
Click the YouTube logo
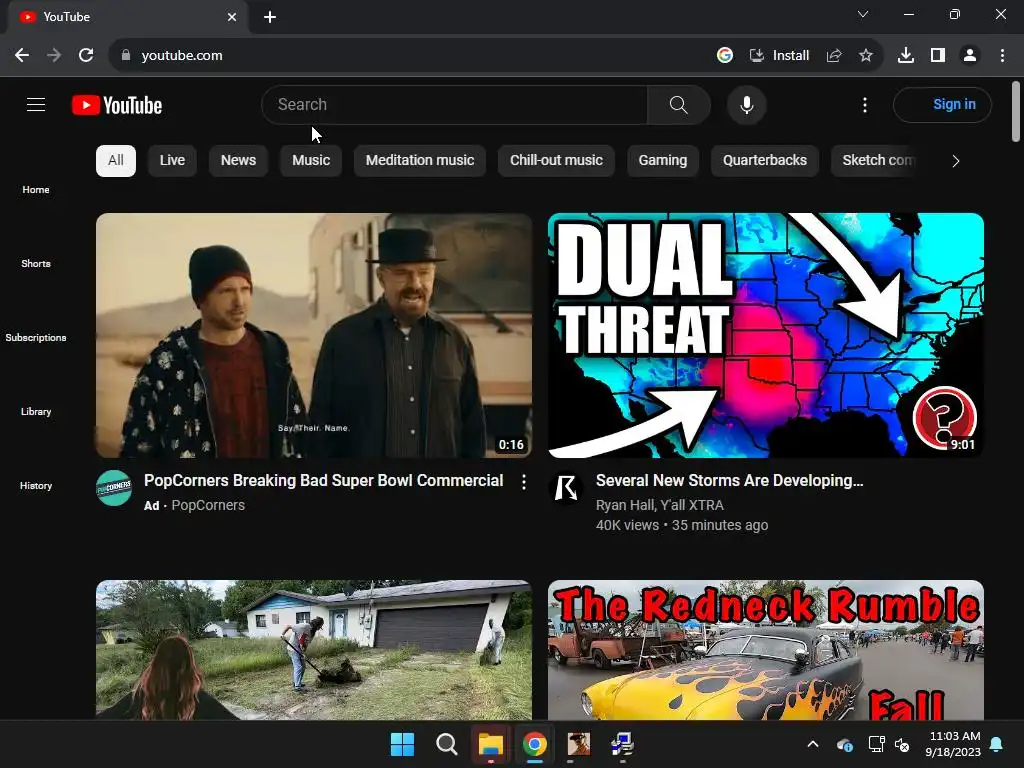tap(117, 105)
